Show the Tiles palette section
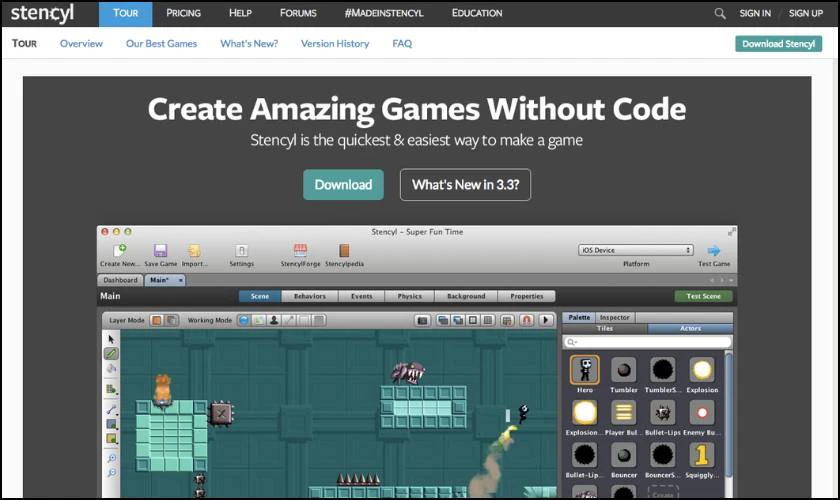 [x=605, y=329]
